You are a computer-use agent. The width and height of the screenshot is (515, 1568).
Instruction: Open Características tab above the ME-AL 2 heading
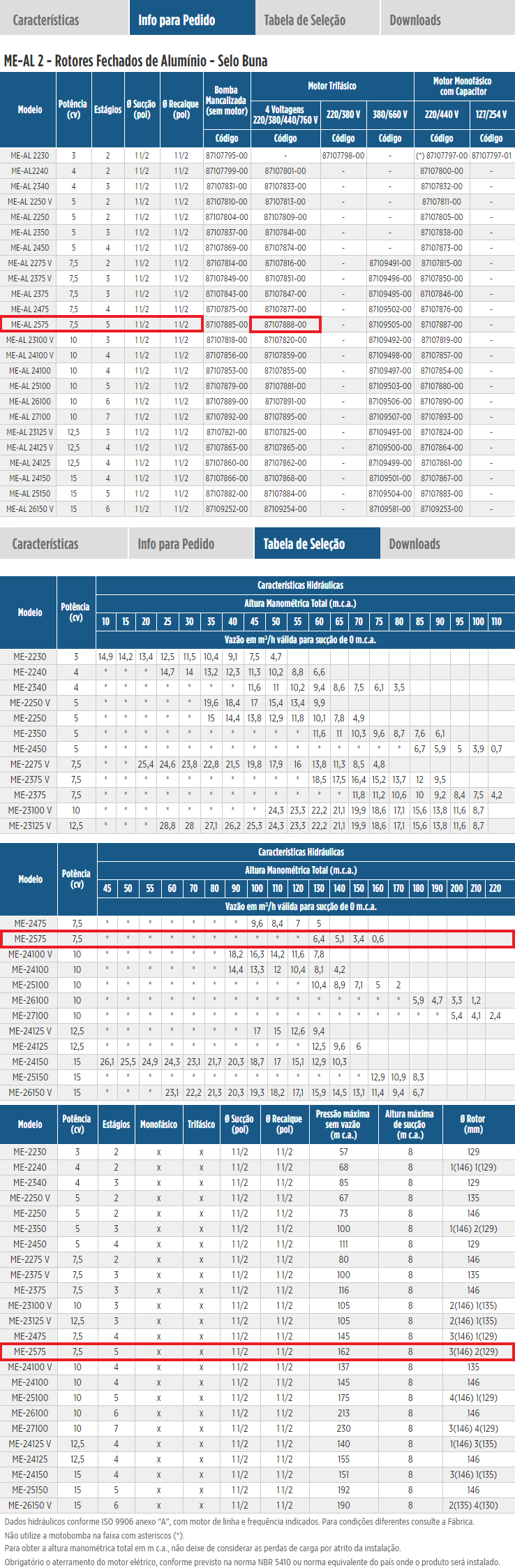[x=46, y=20]
